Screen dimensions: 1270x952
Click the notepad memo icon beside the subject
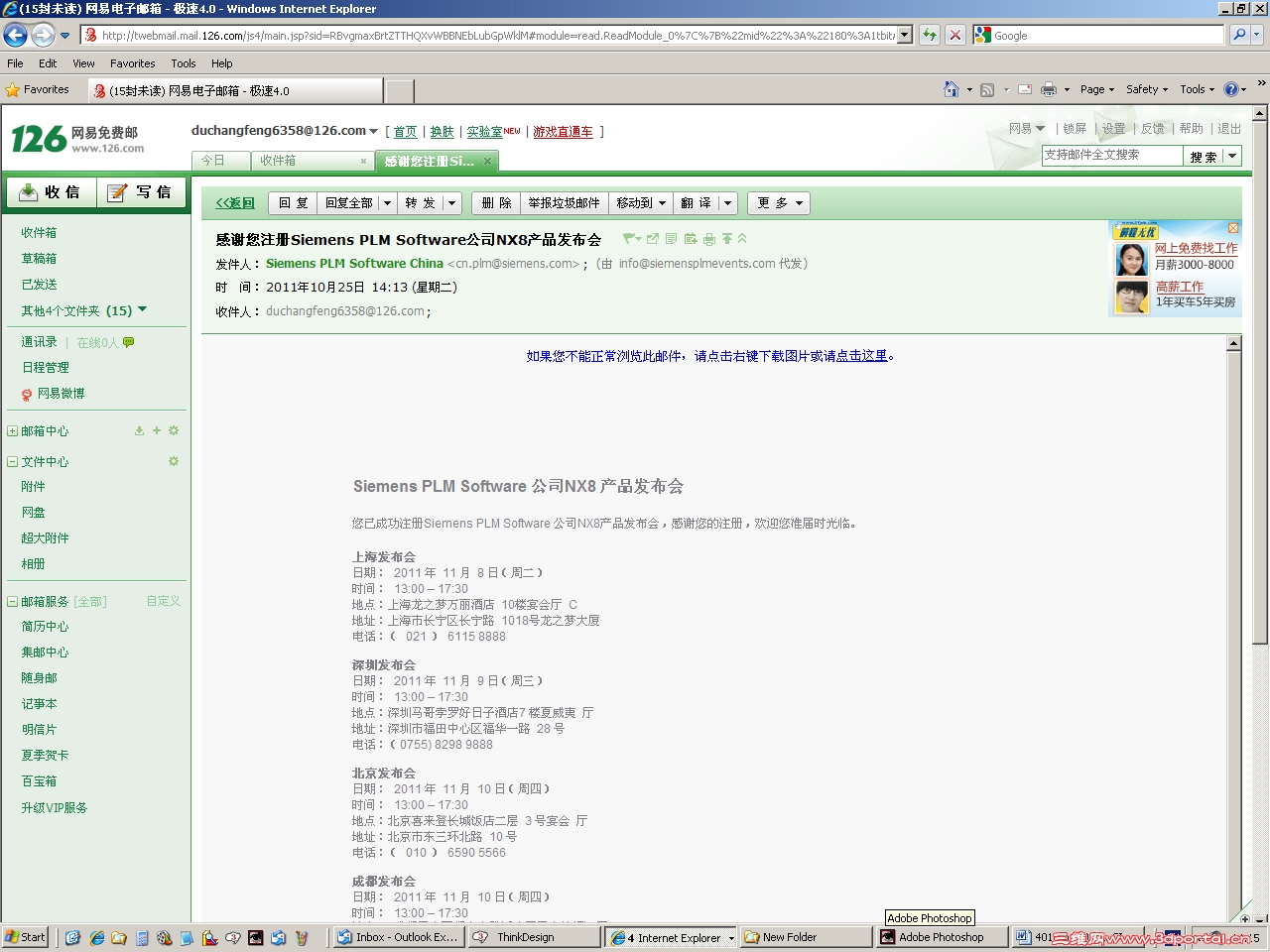coord(672,239)
